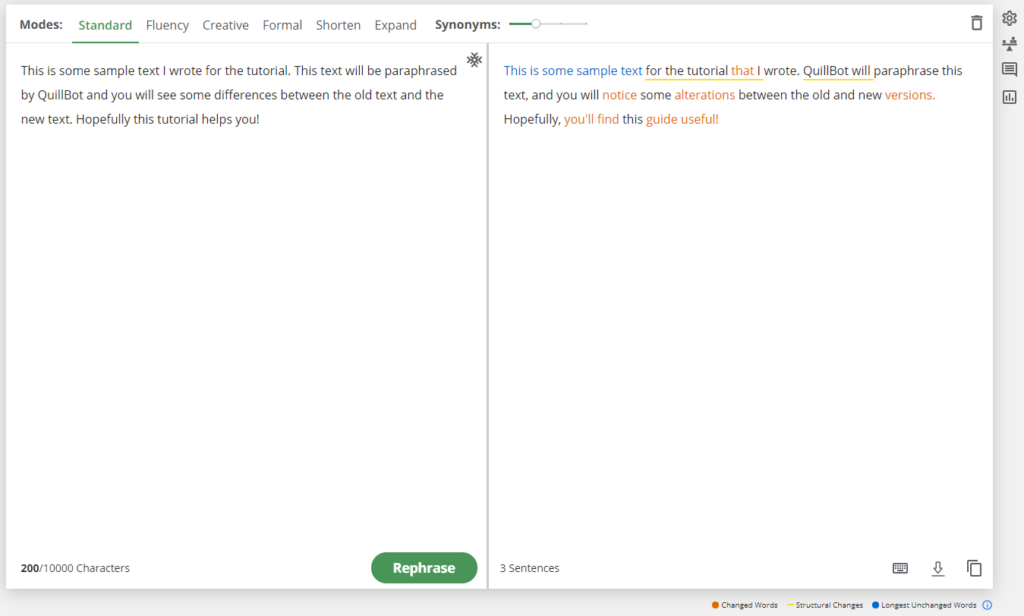Image resolution: width=1024 pixels, height=616 pixels.
Task: Click the freeze words snowflake icon
Action: pos(474,60)
